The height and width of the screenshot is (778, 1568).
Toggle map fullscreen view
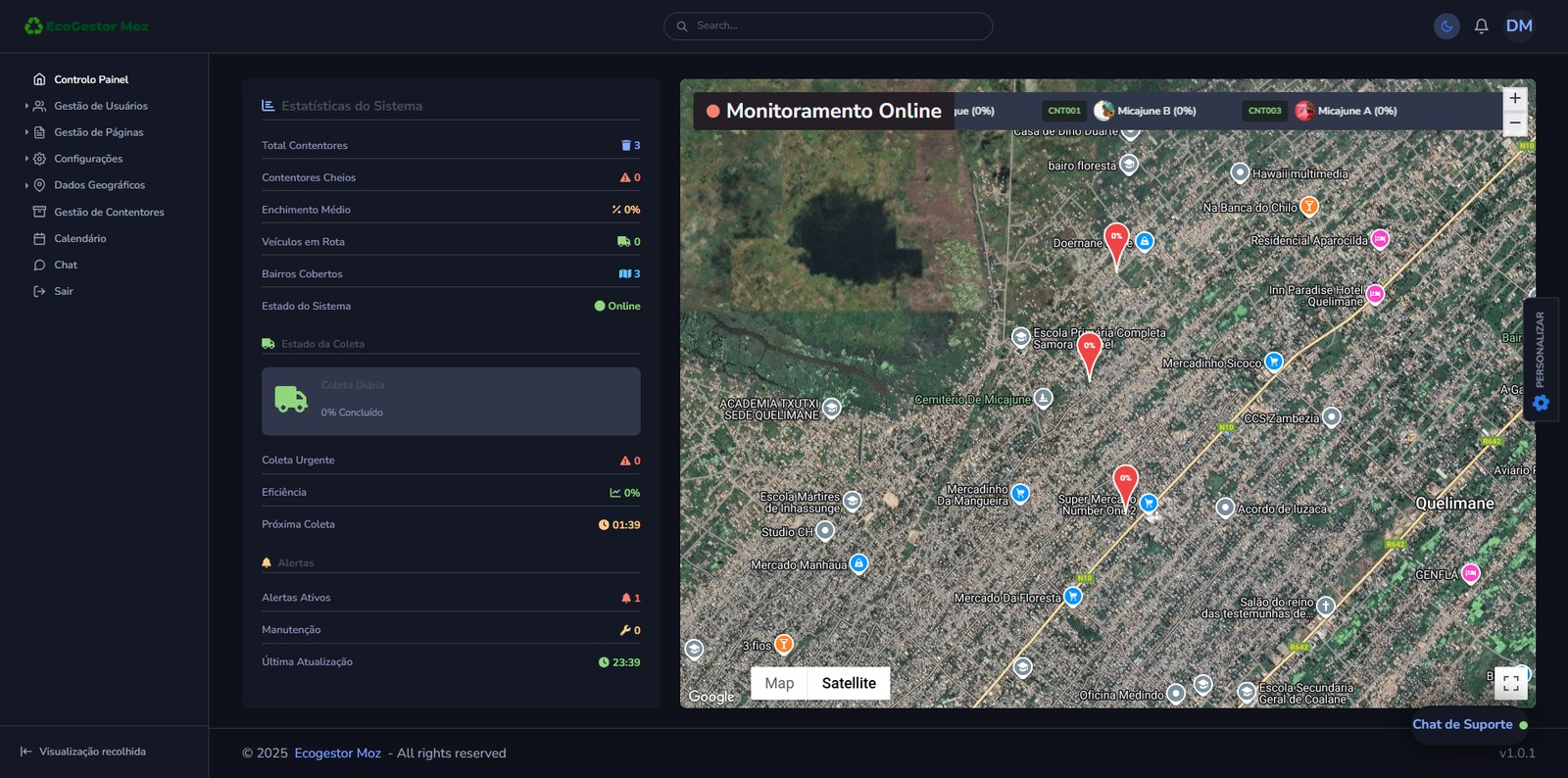click(x=1511, y=683)
